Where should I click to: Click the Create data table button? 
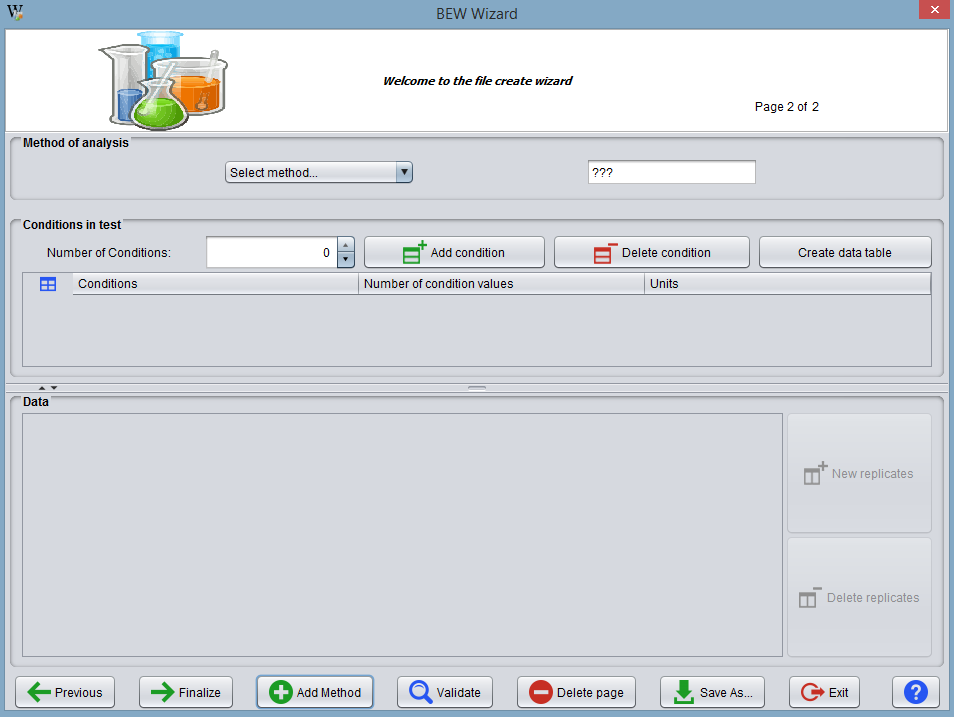click(x=845, y=252)
